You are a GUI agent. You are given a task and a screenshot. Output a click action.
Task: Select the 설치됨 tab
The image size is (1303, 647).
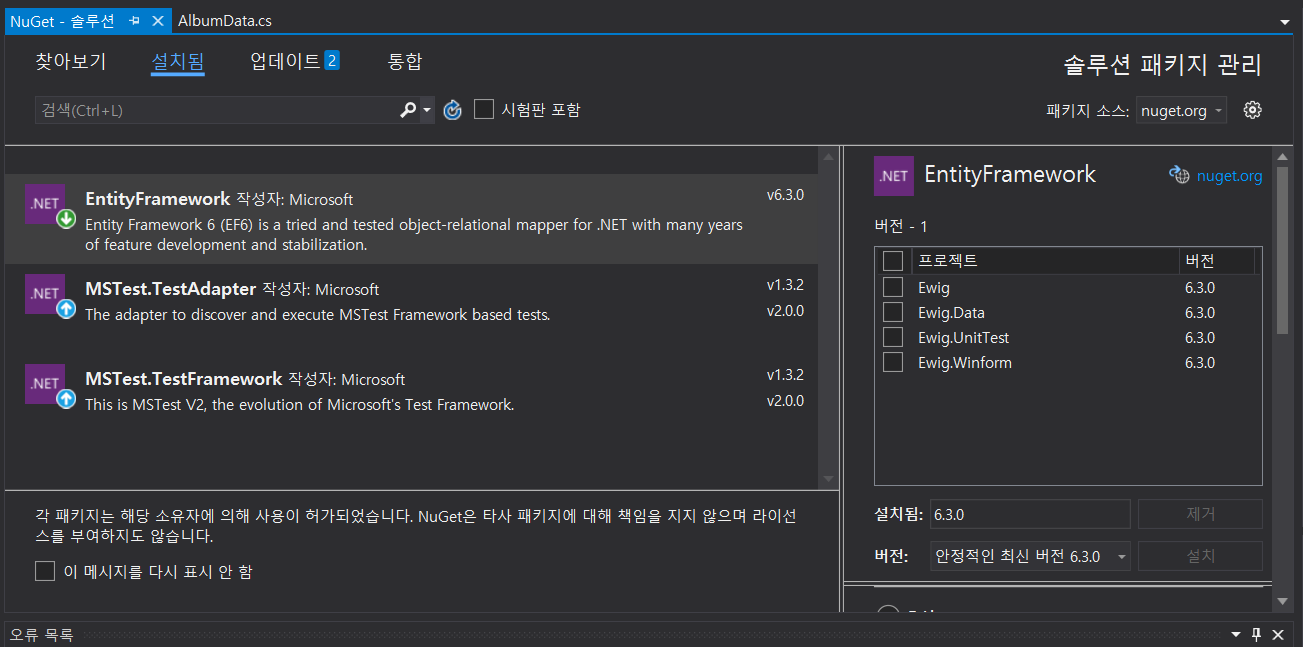click(x=178, y=62)
